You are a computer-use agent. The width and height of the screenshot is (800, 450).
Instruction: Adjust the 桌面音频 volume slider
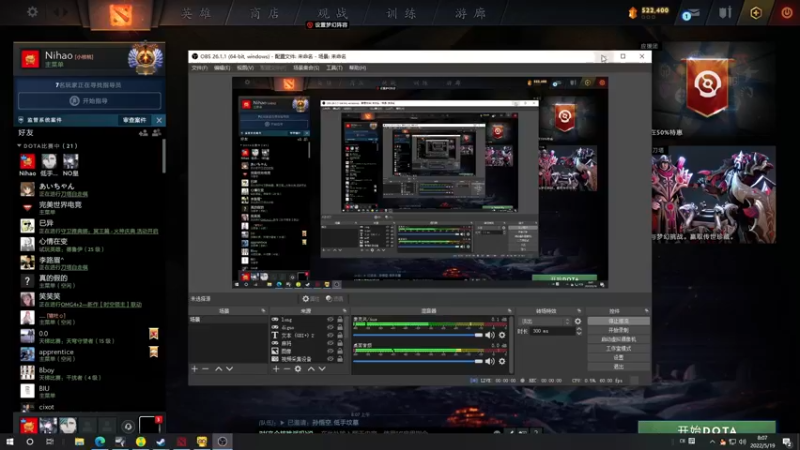click(418, 361)
